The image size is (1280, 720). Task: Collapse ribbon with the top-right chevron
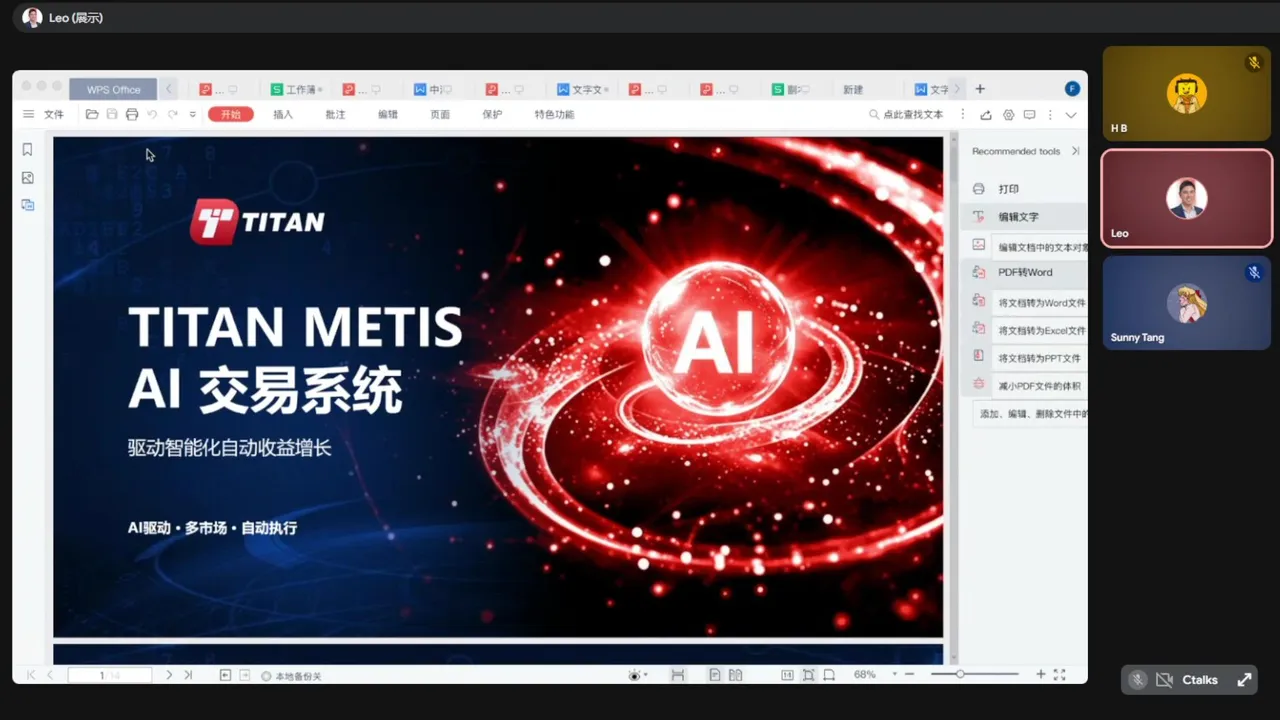point(1071,115)
